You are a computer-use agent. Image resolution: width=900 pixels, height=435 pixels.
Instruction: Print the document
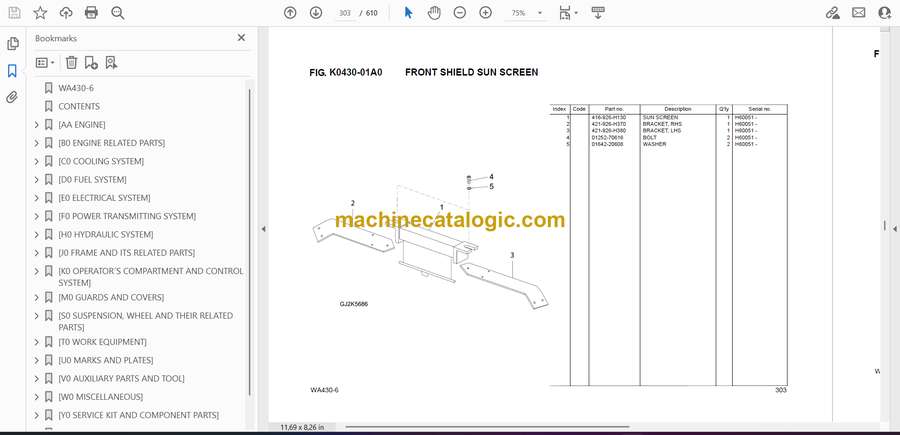pos(91,13)
